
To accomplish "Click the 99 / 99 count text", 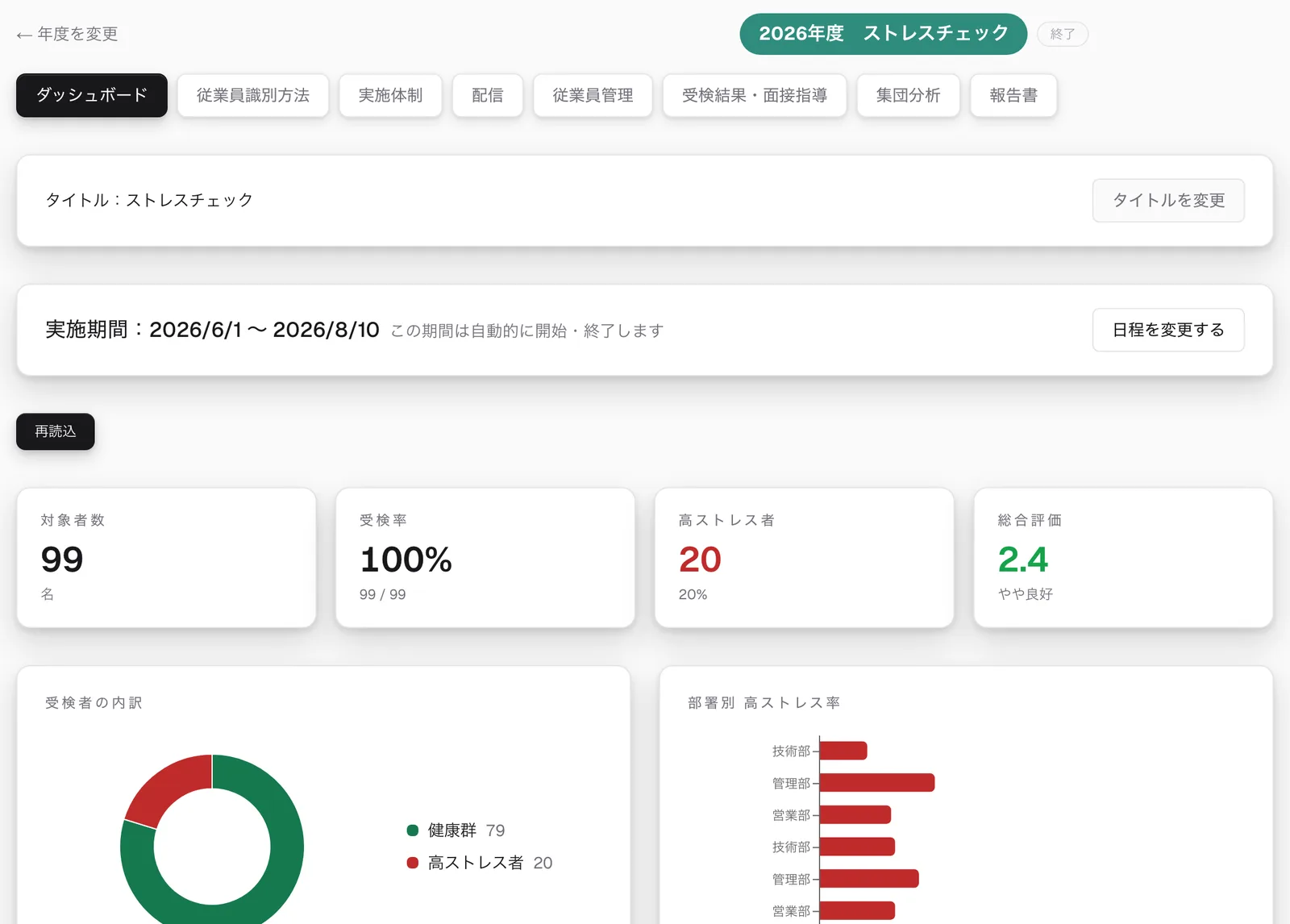I will click(x=382, y=594).
